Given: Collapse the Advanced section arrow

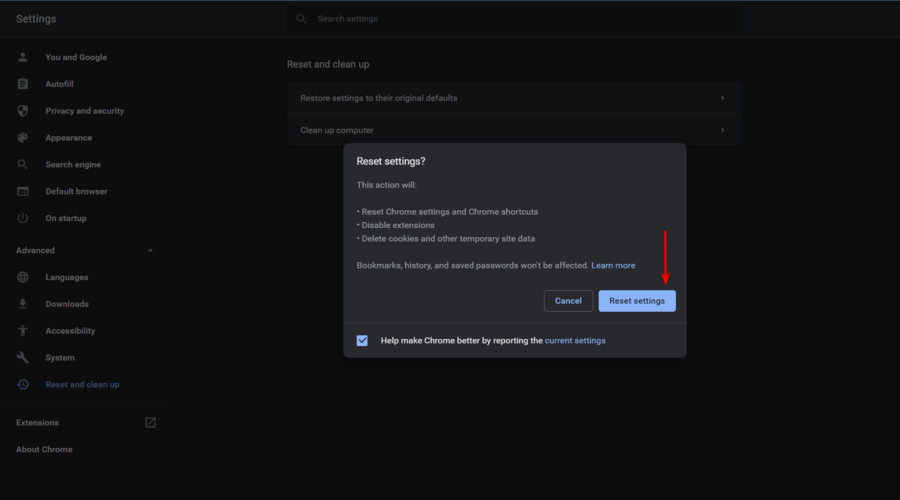Looking at the screenshot, I should pos(150,250).
